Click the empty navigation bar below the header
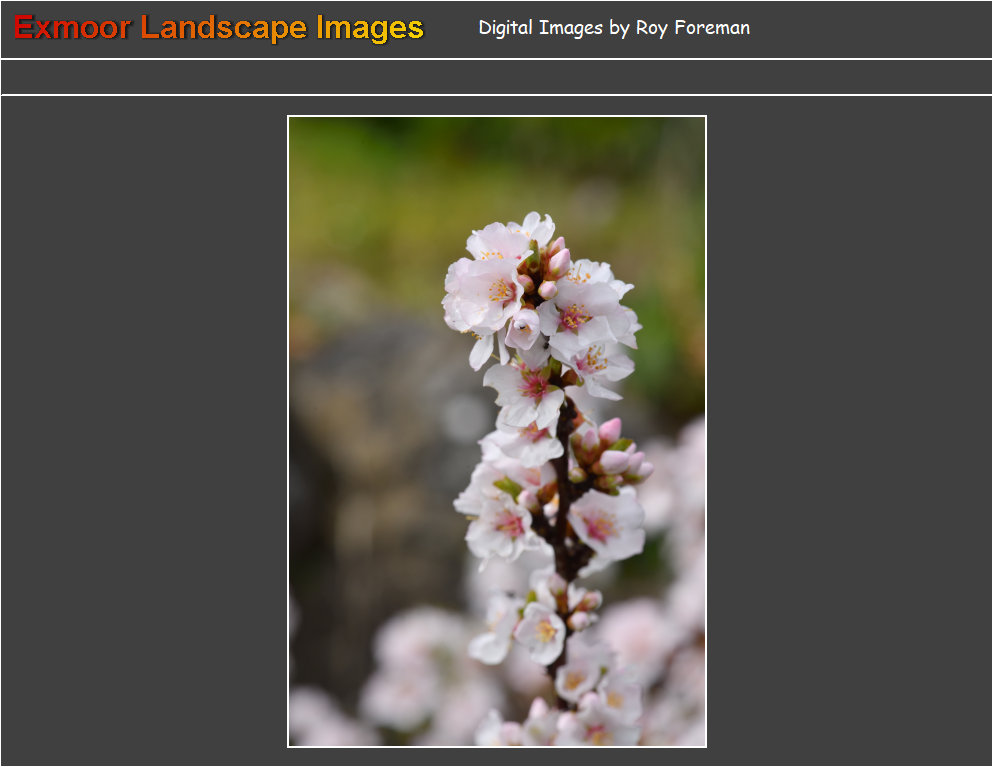This screenshot has width=993, height=767. pos(496,77)
